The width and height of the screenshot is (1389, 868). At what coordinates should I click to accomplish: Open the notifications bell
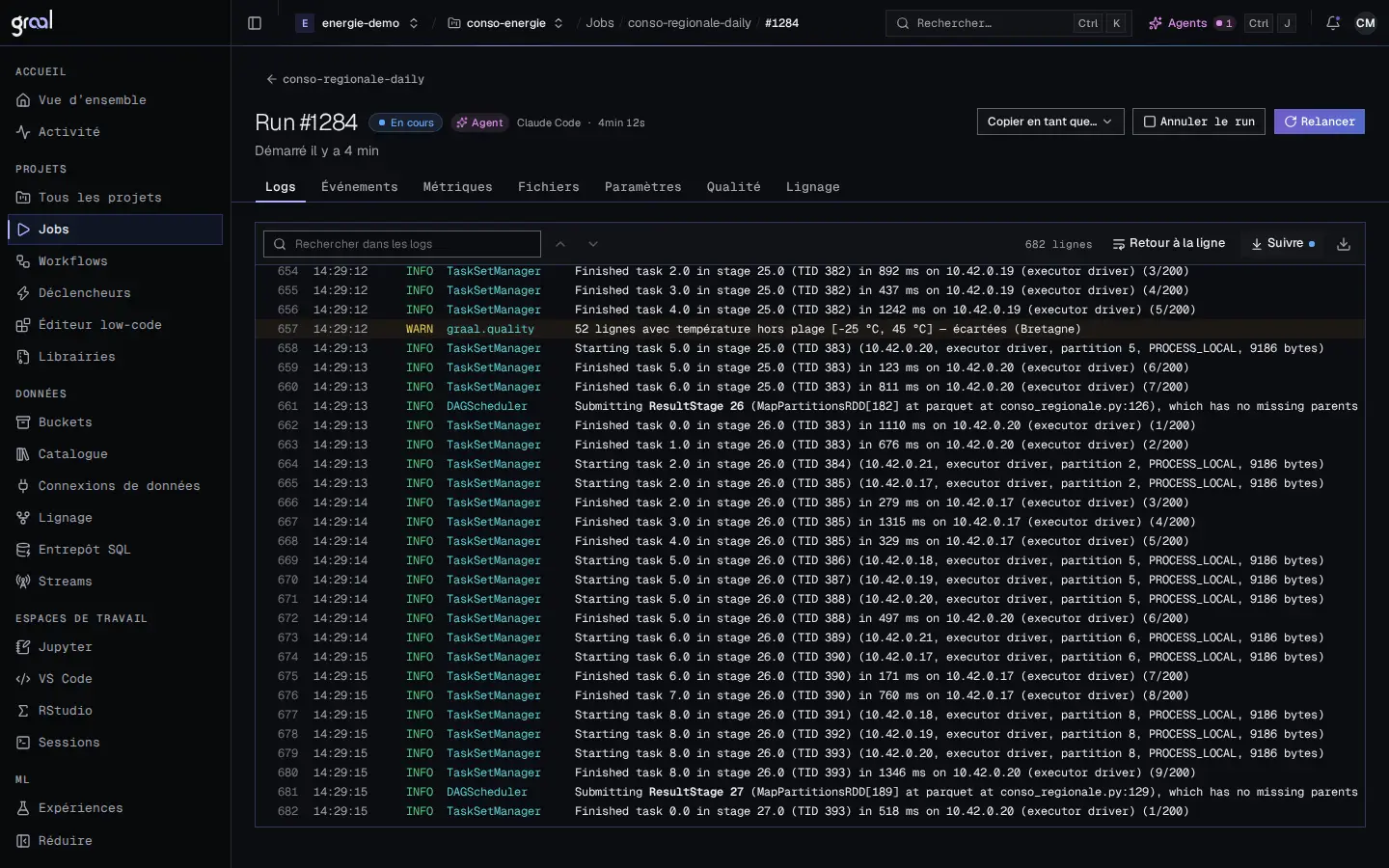(1333, 23)
